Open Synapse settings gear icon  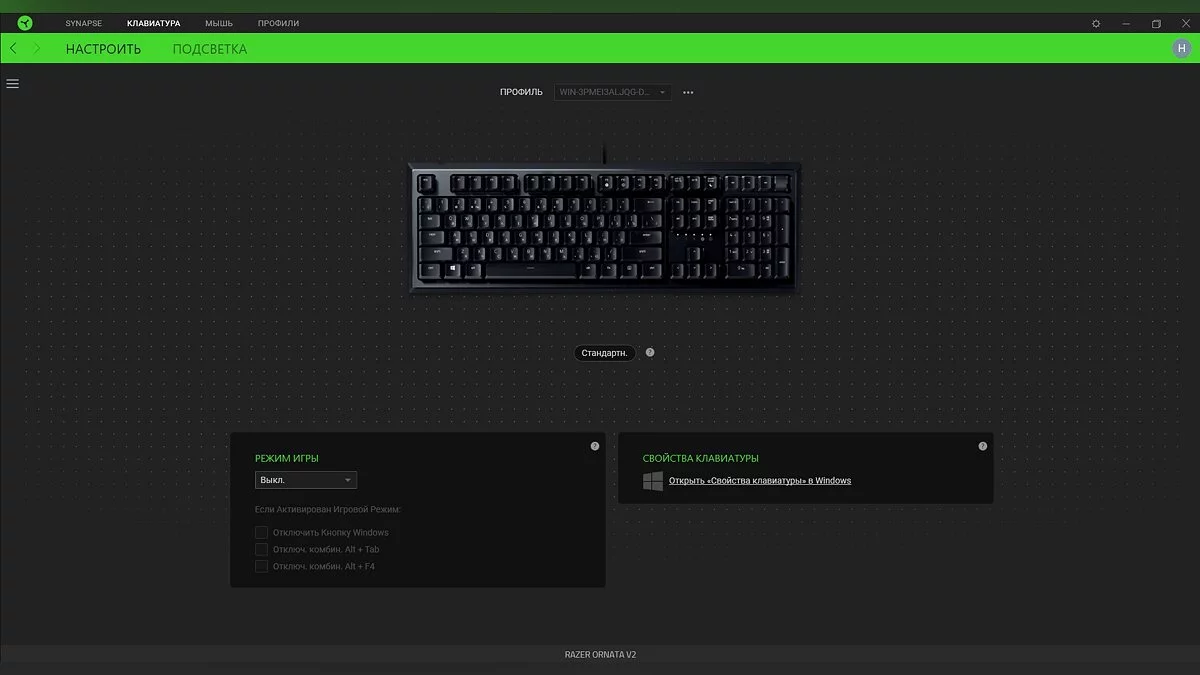[1096, 23]
